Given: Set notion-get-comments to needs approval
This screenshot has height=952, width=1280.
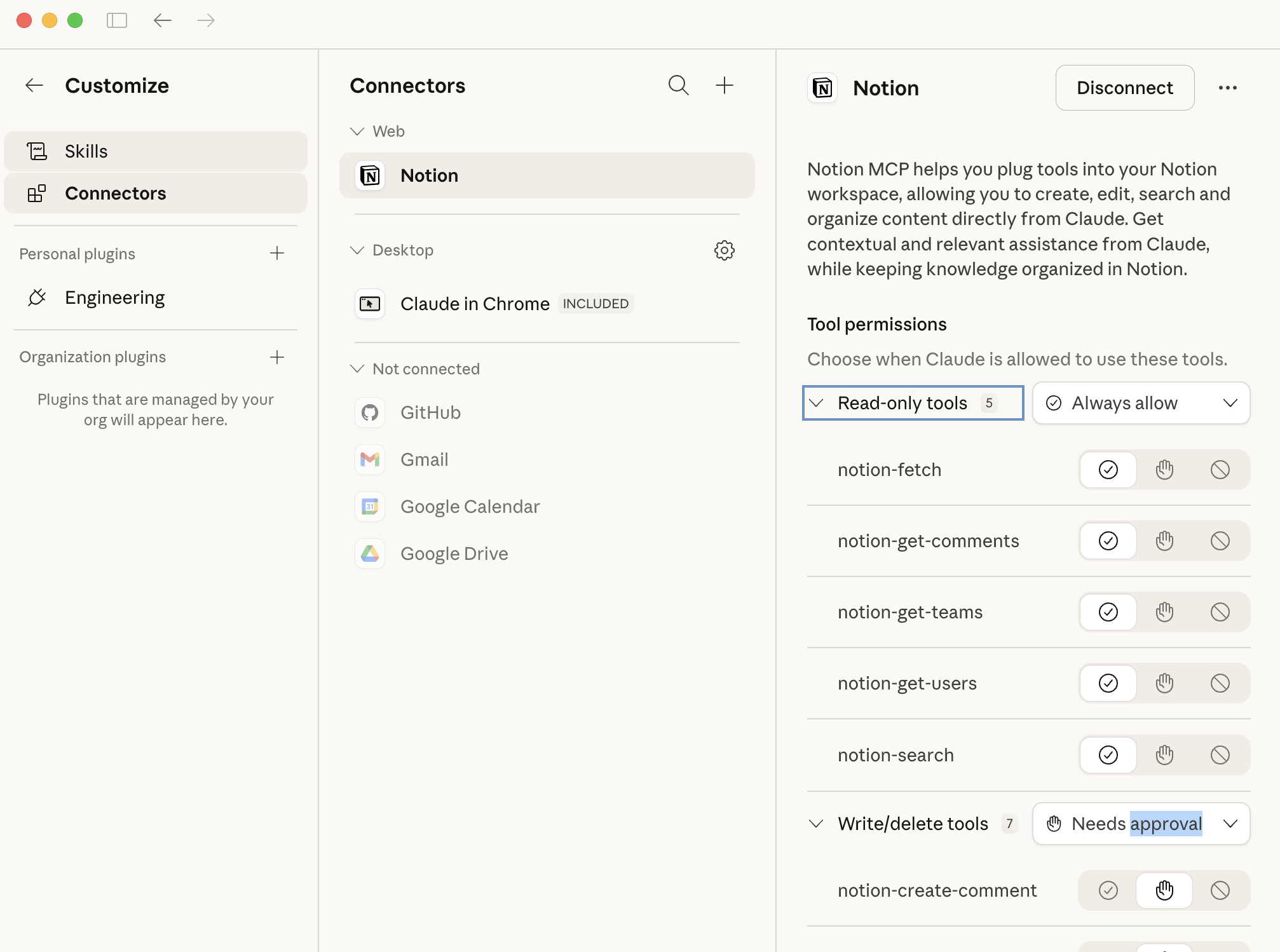Looking at the screenshot, I should (x=1164, y=541).
